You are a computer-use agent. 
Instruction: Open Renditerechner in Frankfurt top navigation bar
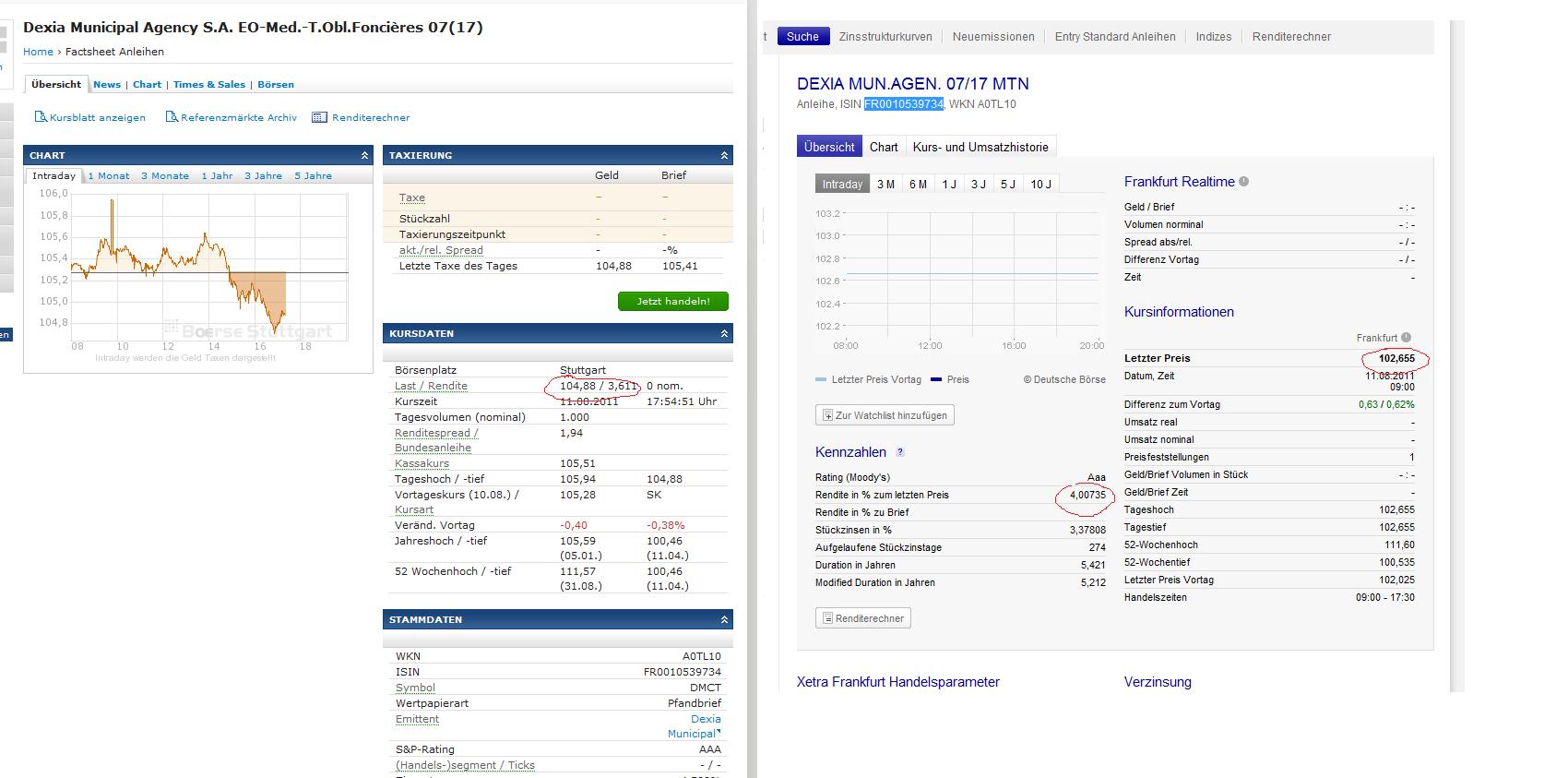coord(1291,37)
